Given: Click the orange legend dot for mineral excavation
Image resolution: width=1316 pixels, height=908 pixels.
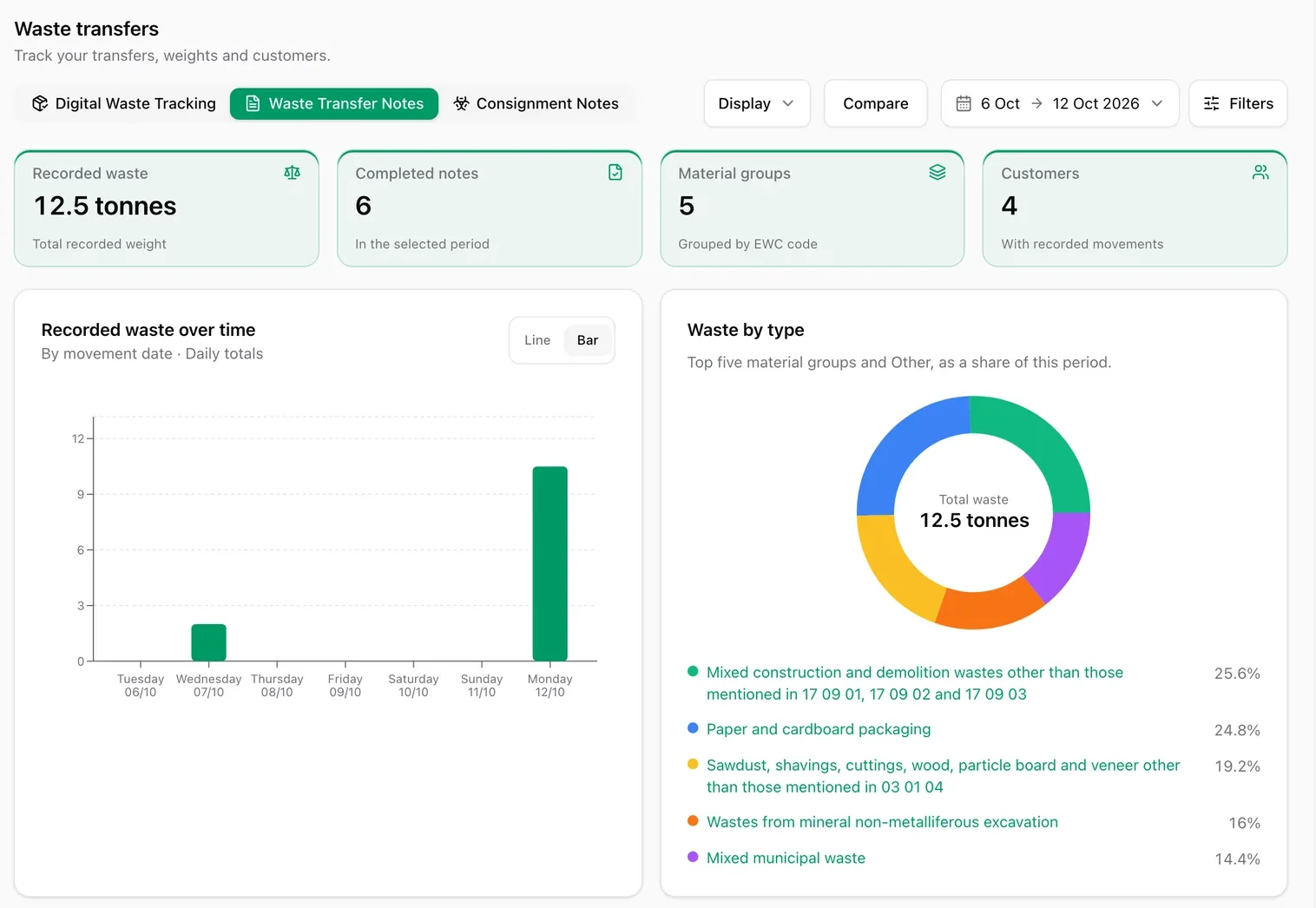Looking at the screenshot, I should click(693, 820).
